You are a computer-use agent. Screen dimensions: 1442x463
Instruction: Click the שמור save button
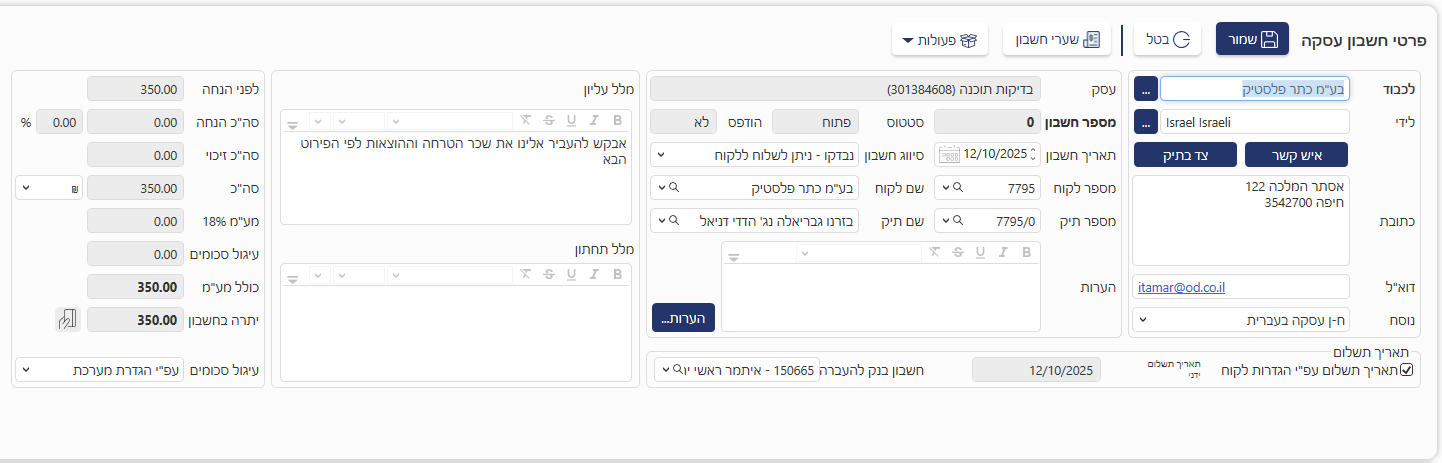[1251, 39]
